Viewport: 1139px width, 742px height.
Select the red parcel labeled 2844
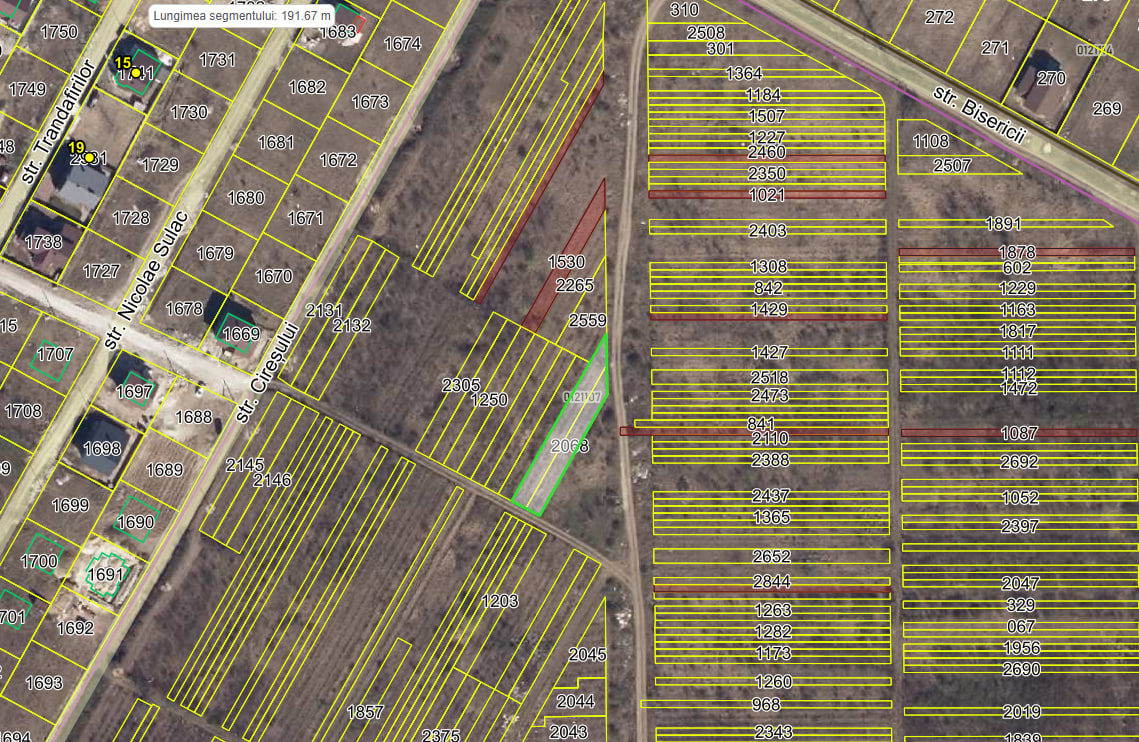click(x=772, y=588)
